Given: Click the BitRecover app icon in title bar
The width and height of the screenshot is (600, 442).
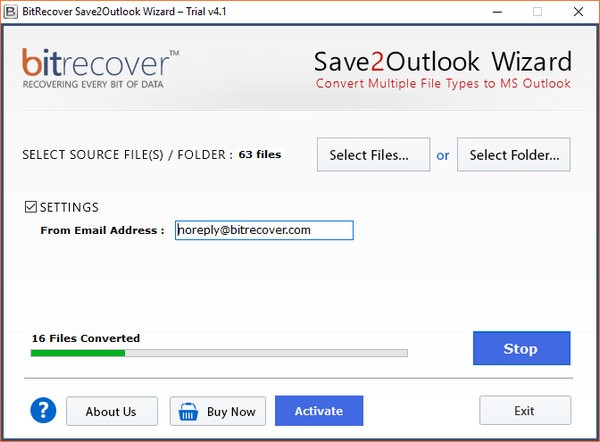Looking at the screenshot, I should pos(10,12).
